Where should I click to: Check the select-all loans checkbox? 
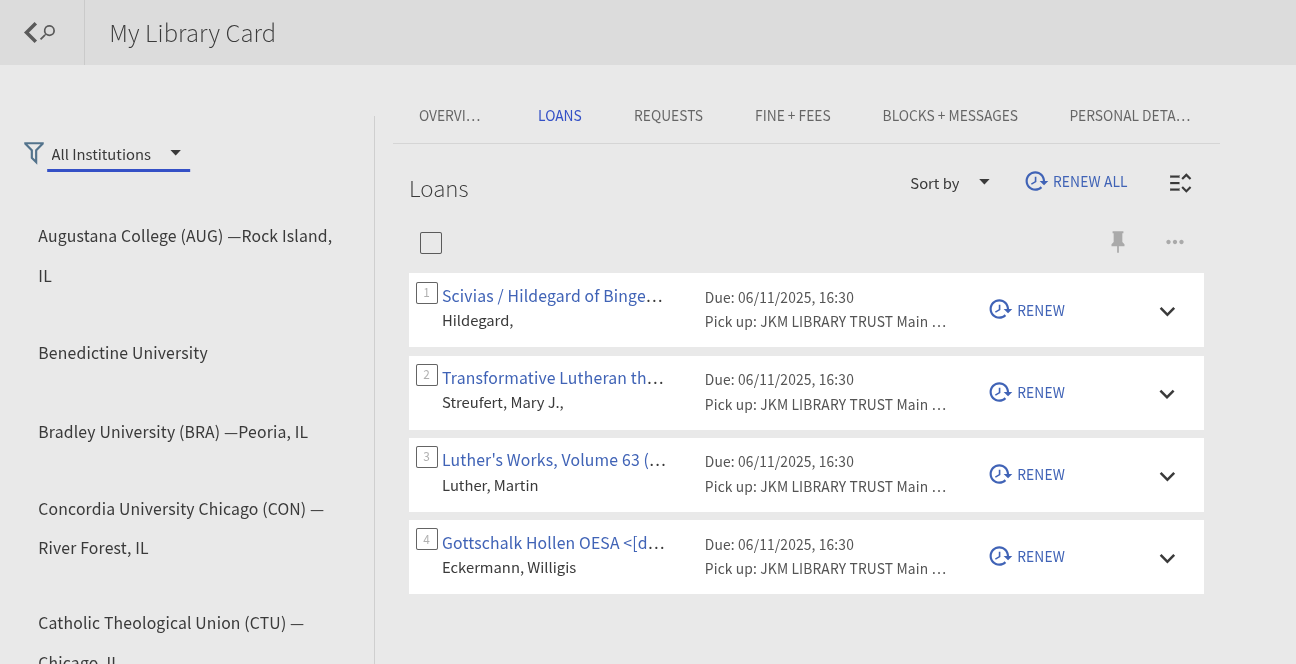431,242
